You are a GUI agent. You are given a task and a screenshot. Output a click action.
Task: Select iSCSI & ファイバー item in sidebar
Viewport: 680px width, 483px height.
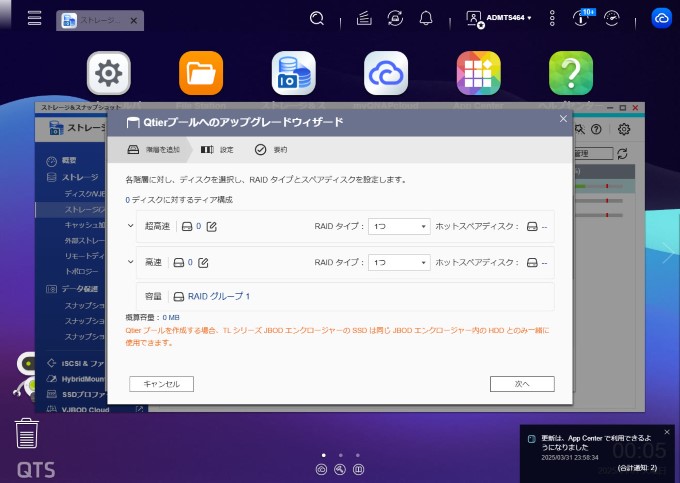click(76, 363)
